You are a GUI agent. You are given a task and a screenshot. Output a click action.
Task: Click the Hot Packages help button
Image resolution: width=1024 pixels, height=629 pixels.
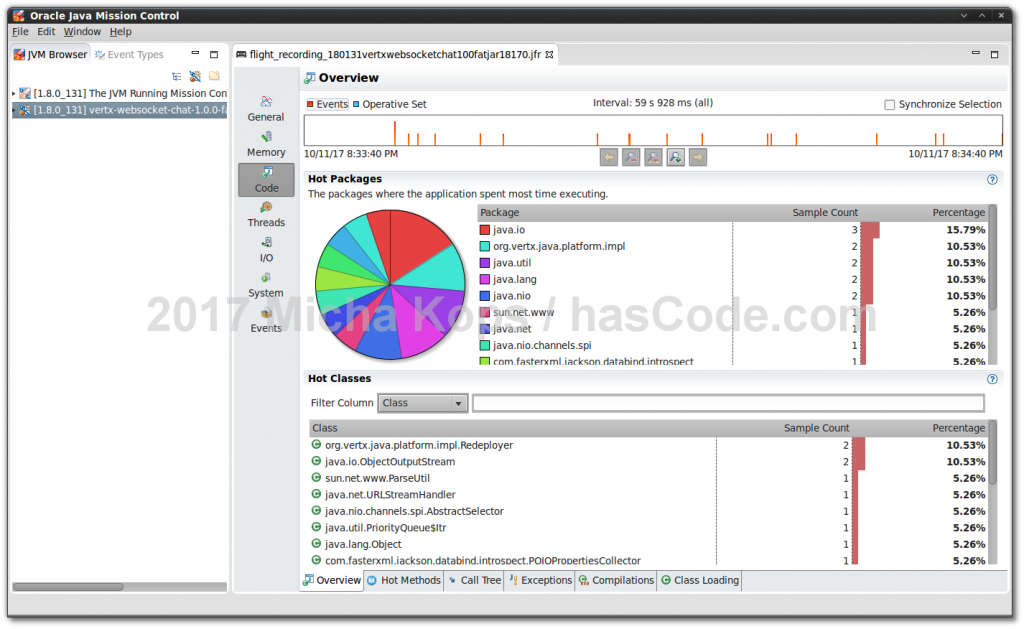pyautogui.click(x=992, y=178)
